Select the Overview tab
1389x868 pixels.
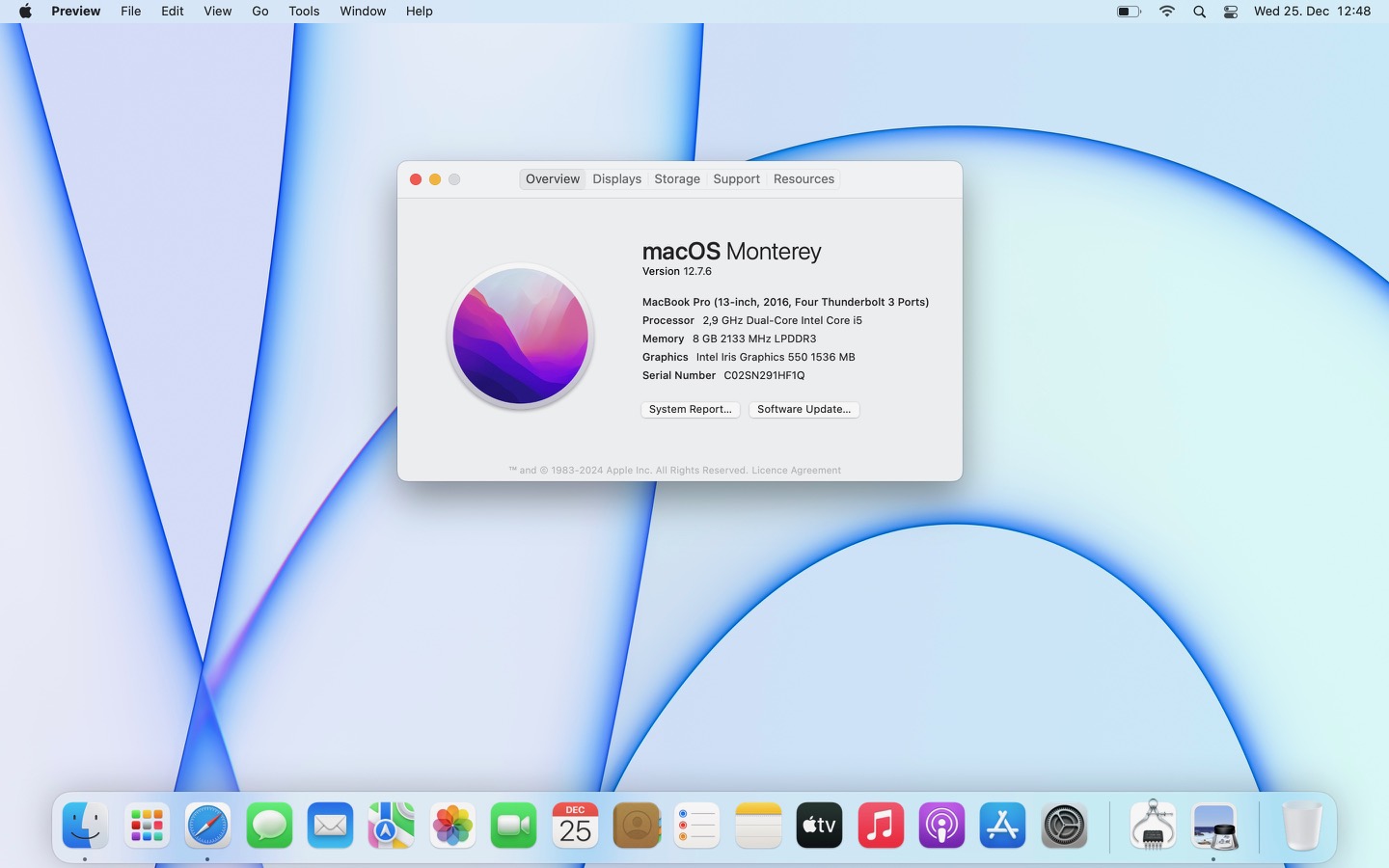(553, 179)
